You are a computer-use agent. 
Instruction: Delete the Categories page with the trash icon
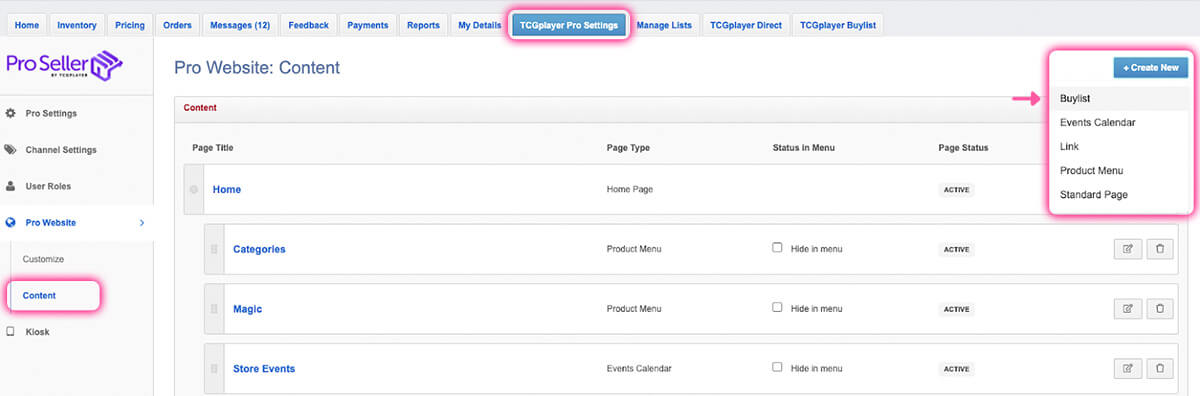[1160, 249]
